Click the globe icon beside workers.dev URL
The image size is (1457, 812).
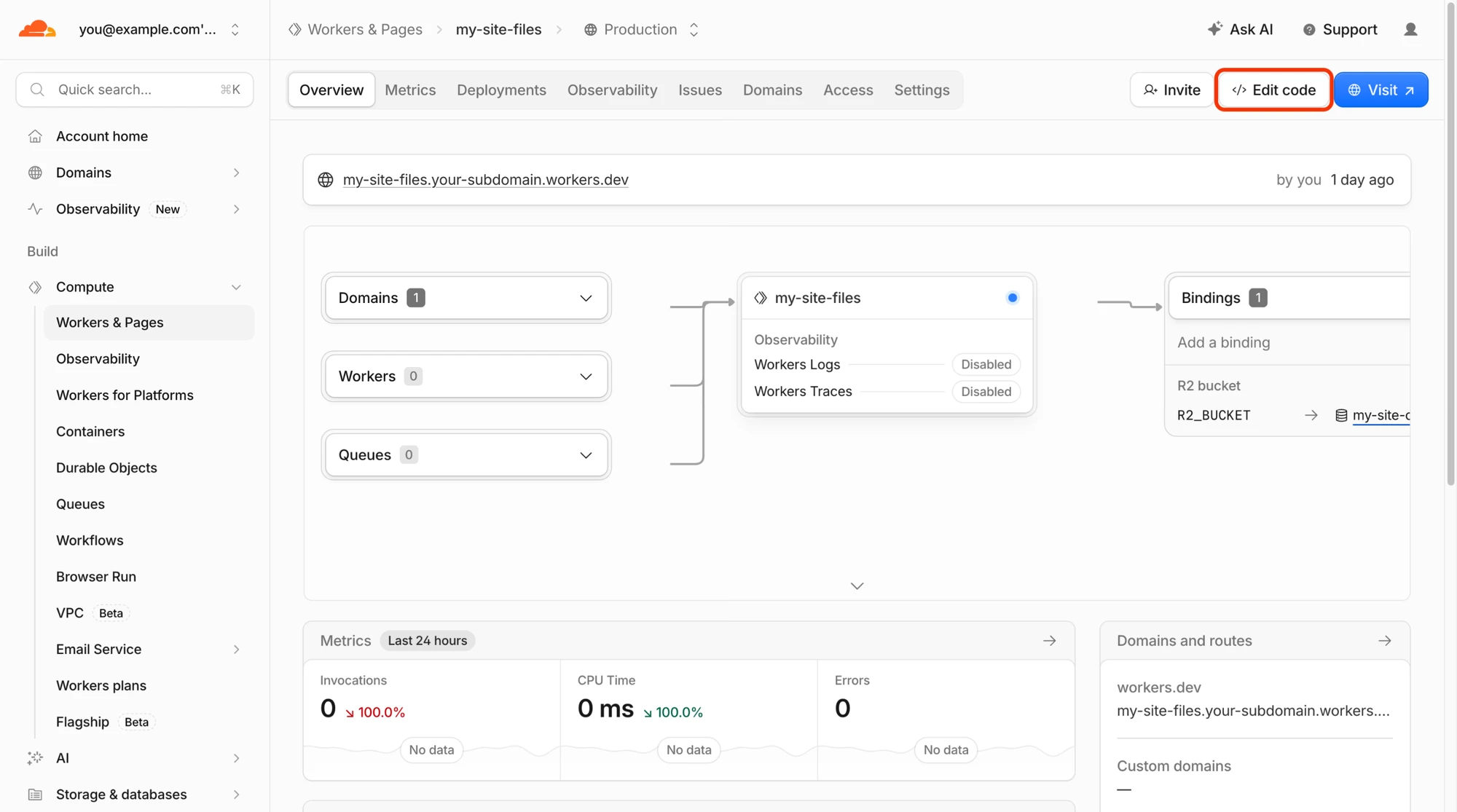326,180
